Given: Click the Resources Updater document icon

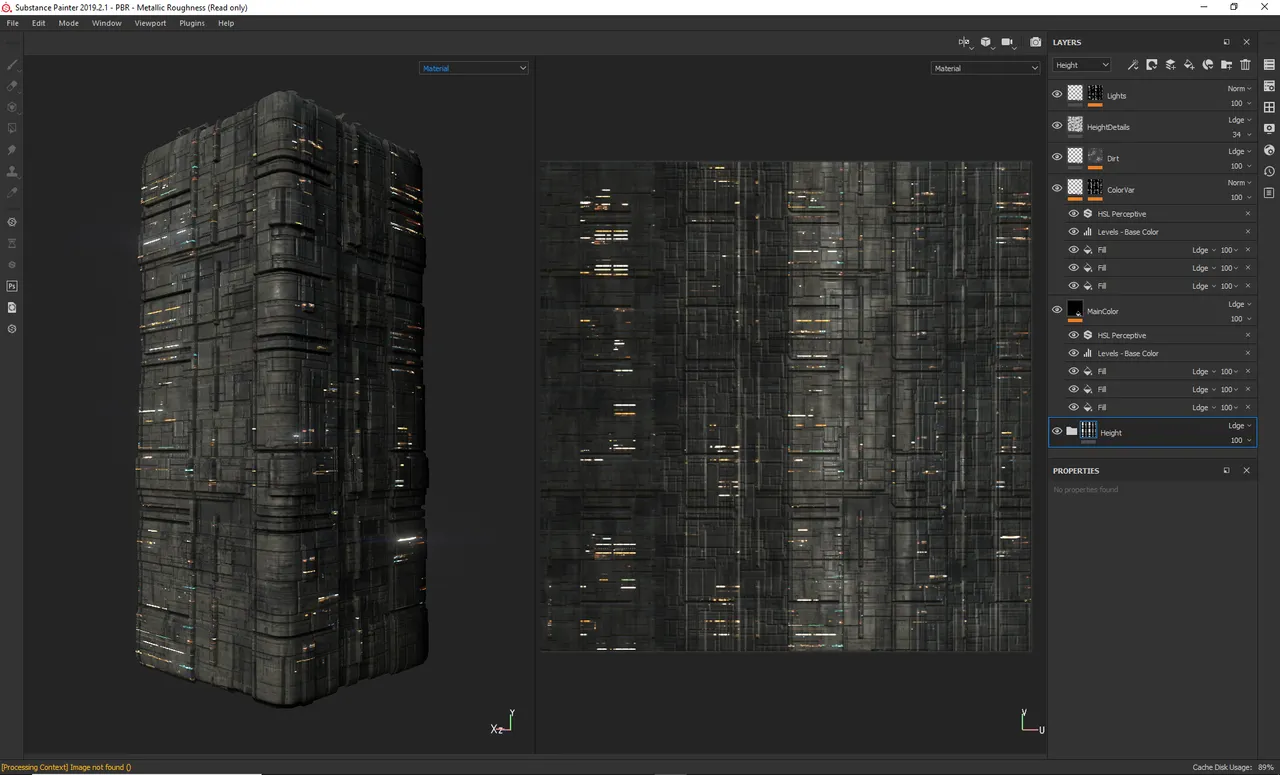Looking at the screenshot, I should [x=12, y=307].
